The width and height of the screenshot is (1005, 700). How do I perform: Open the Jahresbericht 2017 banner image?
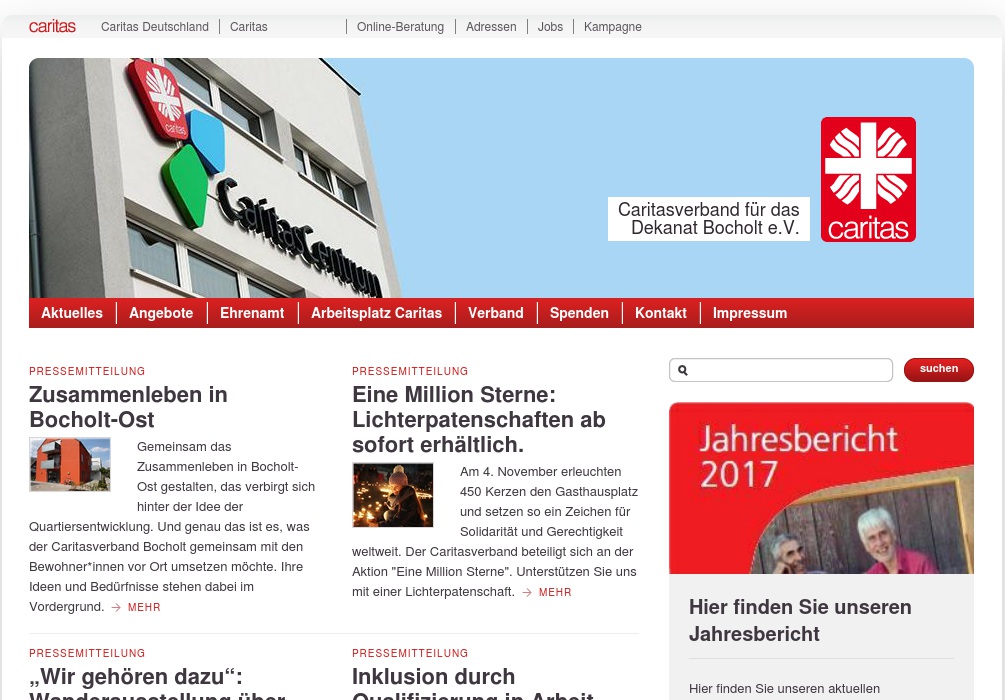pyautogui.click(x=821, y=488)
